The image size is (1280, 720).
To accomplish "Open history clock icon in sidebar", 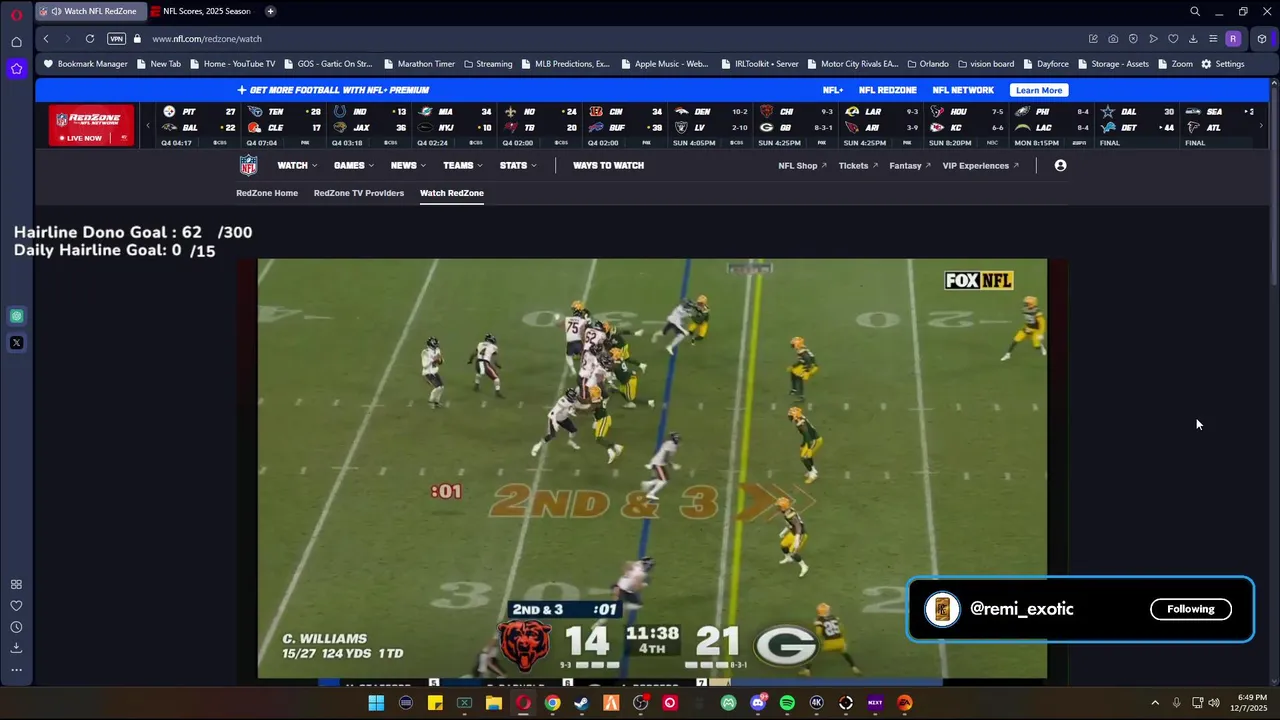I will click(16, 627).
